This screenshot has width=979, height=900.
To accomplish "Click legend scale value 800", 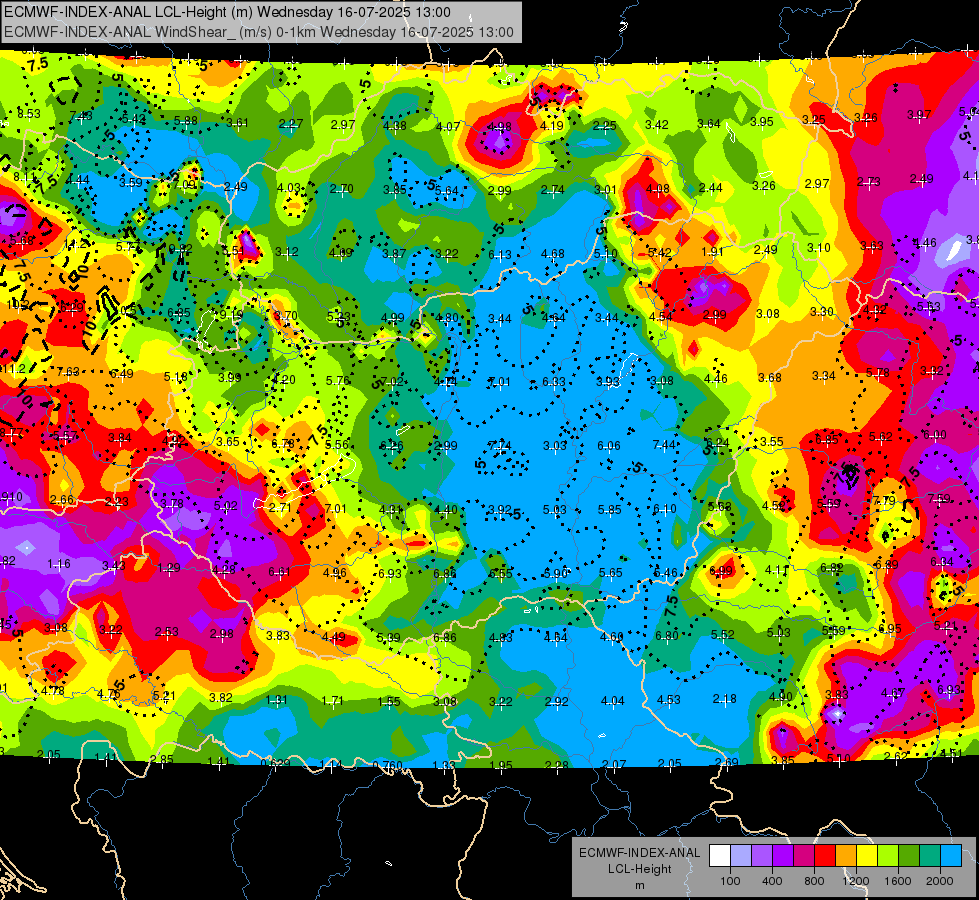I will tap(814, 881).
